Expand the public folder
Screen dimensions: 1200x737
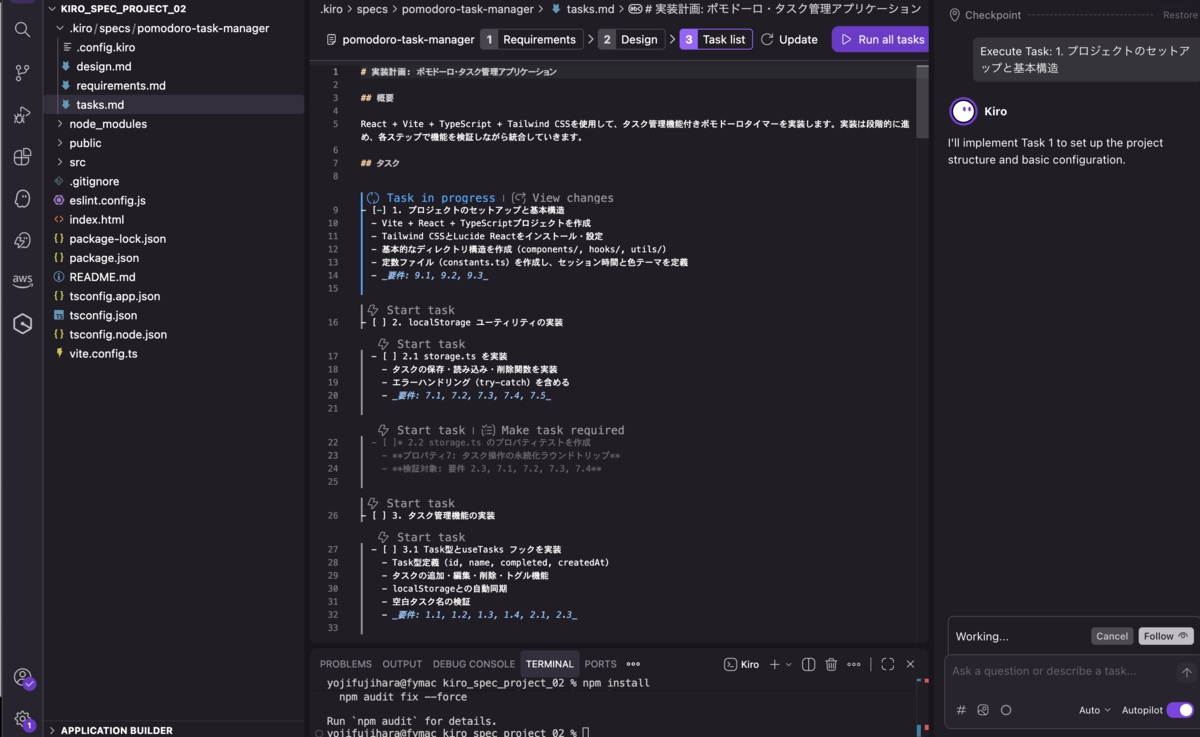[x=60, y=143]
